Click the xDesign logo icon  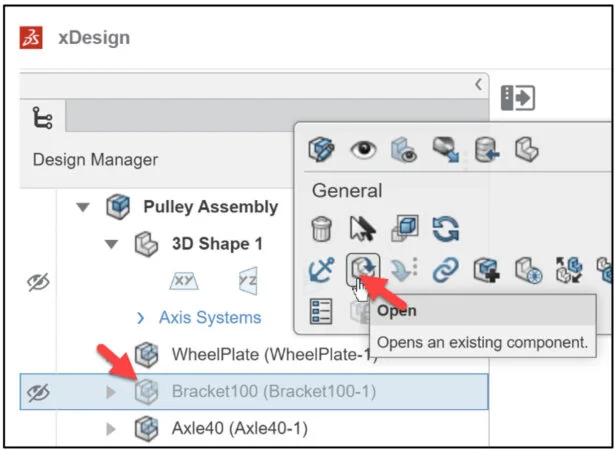[31, 38]
